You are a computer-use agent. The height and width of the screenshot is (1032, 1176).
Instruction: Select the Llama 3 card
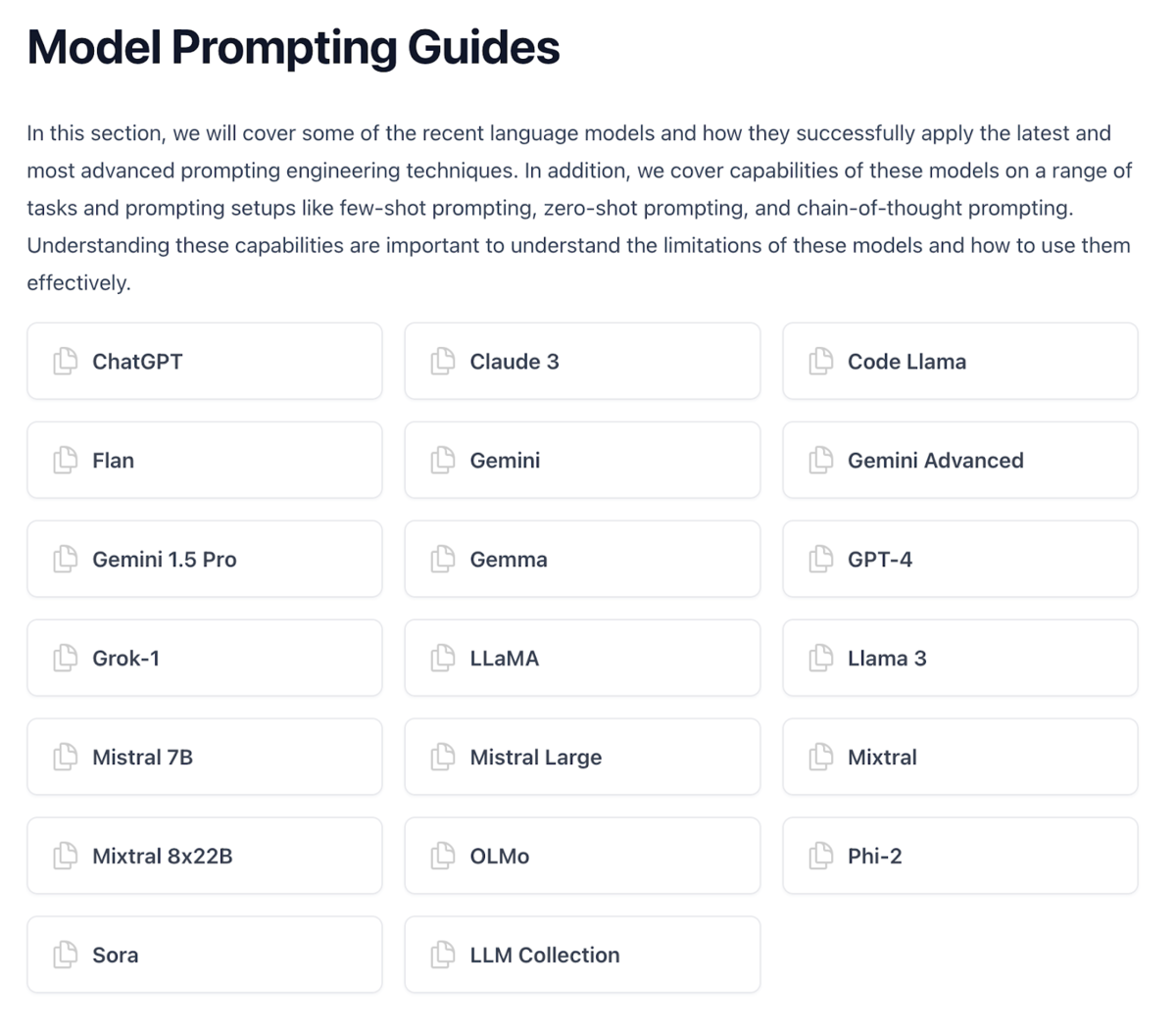tap(960, 658)
